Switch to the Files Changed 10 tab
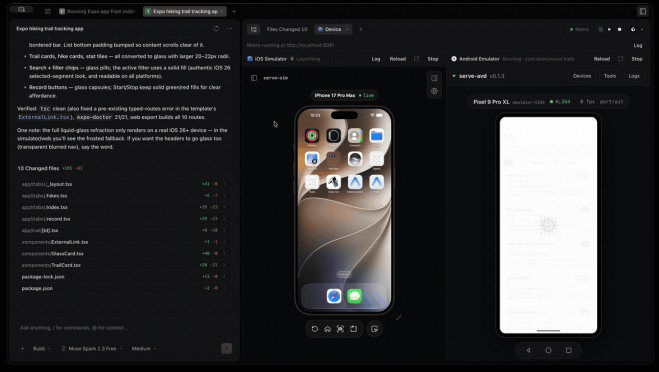The height and width of the screenshot is (372, 659). click(x=287, y=29)
